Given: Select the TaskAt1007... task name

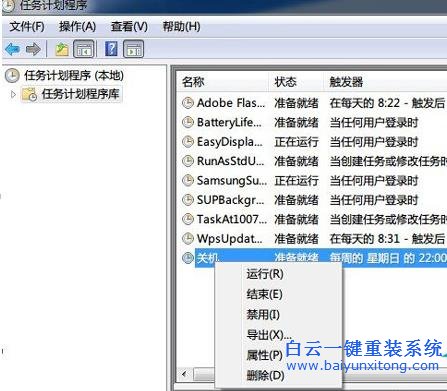Looking at the screenshot, I should (232, 219).
